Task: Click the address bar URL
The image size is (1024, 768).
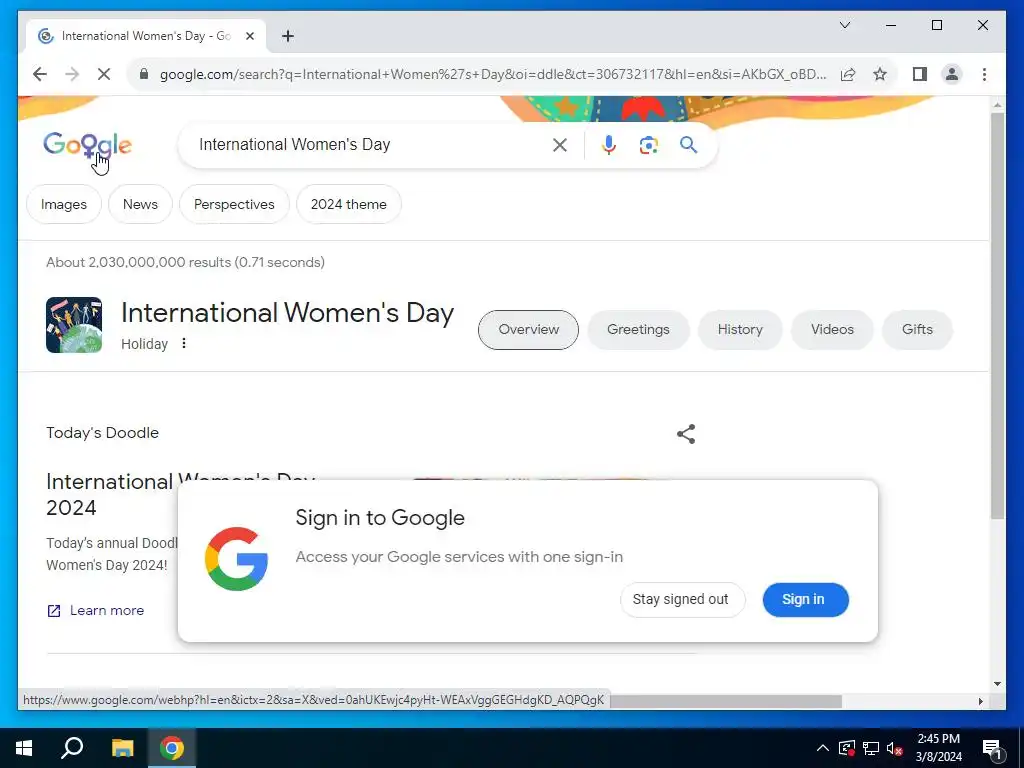Action: click(492, 74)
